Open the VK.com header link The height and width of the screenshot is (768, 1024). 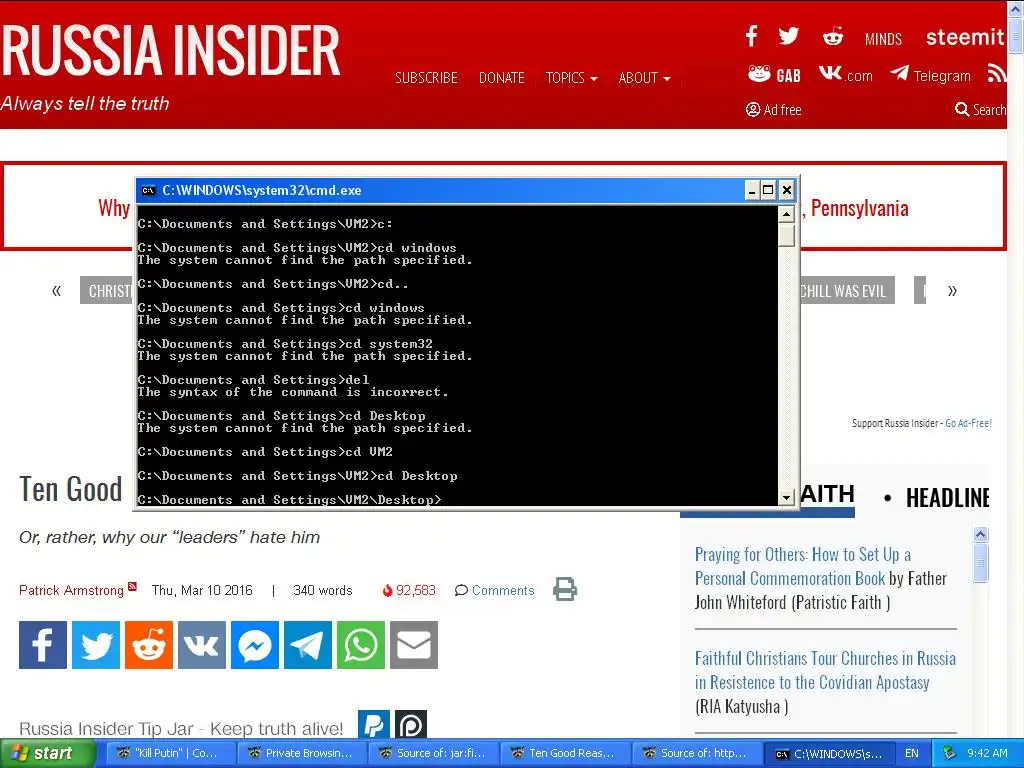[x=846, y=74]
